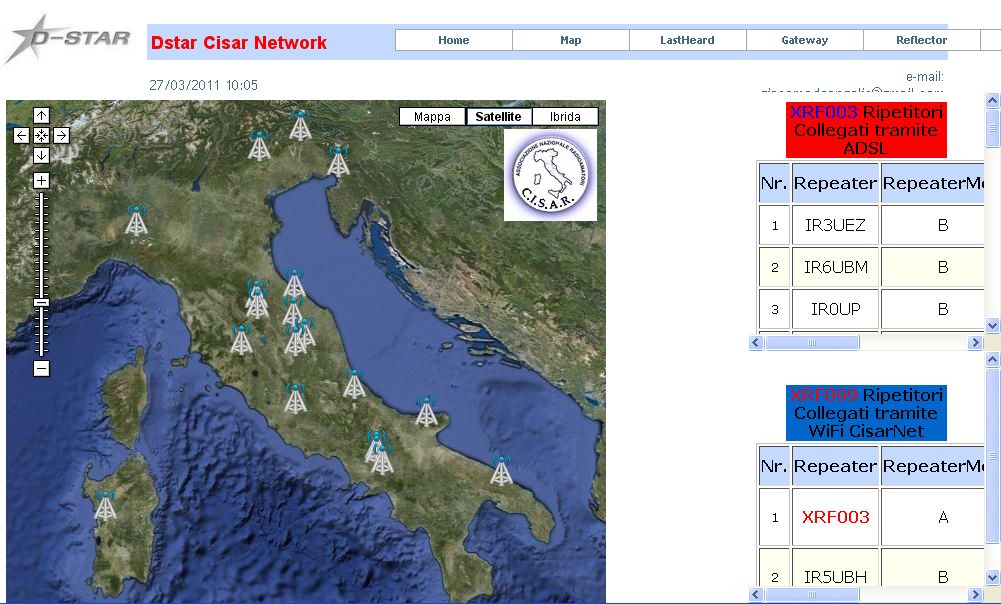Open the Home menu item
The image size is (1001, 604).
tap(454, 40)
